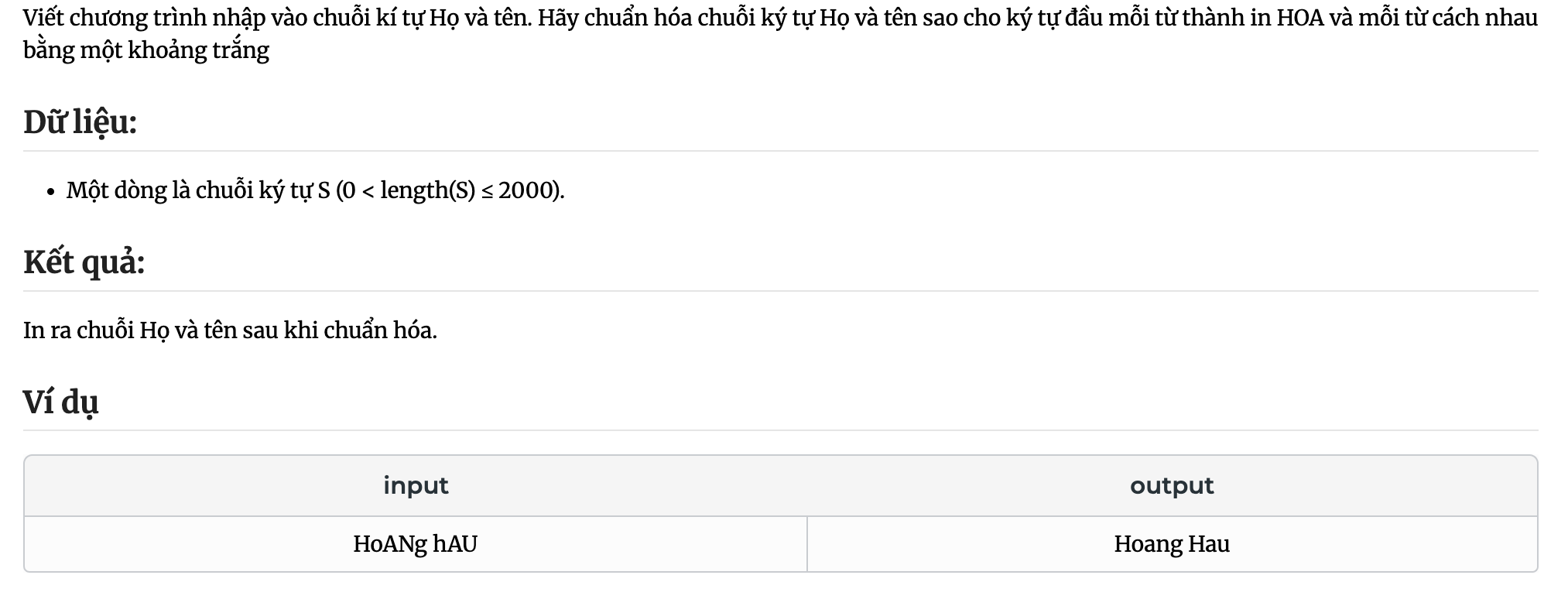Click the sample output cell "Hoang Hau"
This screenshot has width=1568, height=599.
(x=1172, y=544)
